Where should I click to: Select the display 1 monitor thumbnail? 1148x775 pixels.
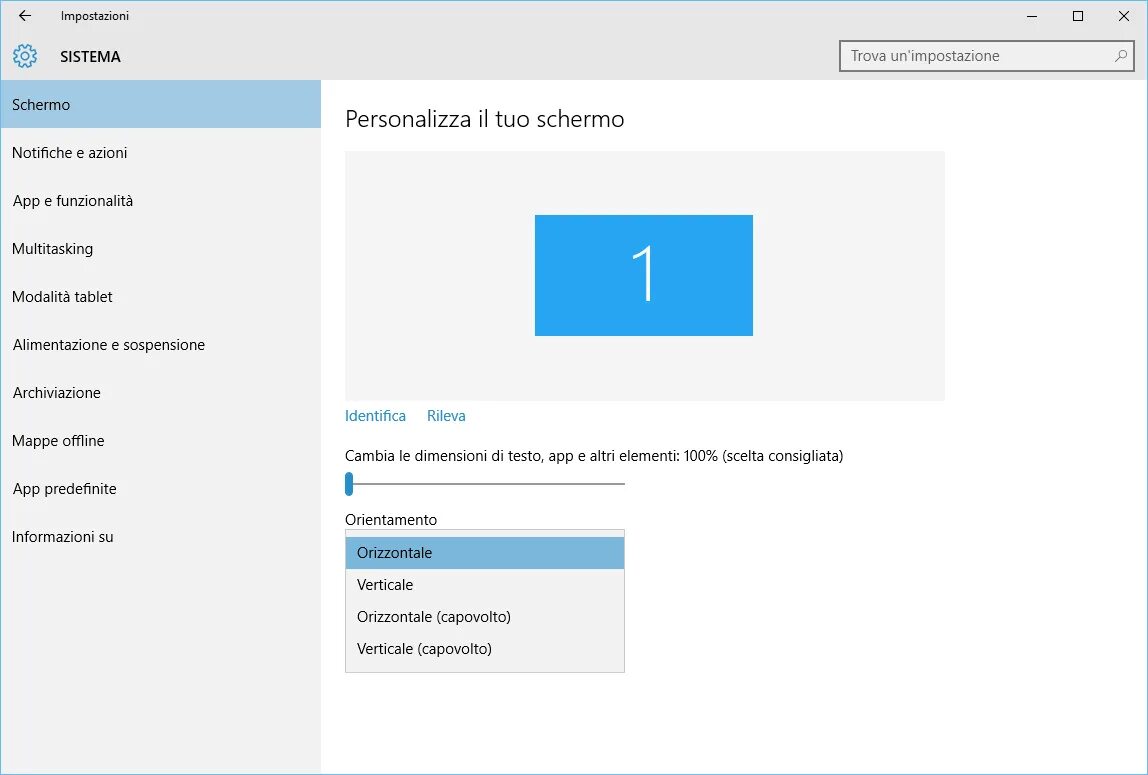point(644,275)
